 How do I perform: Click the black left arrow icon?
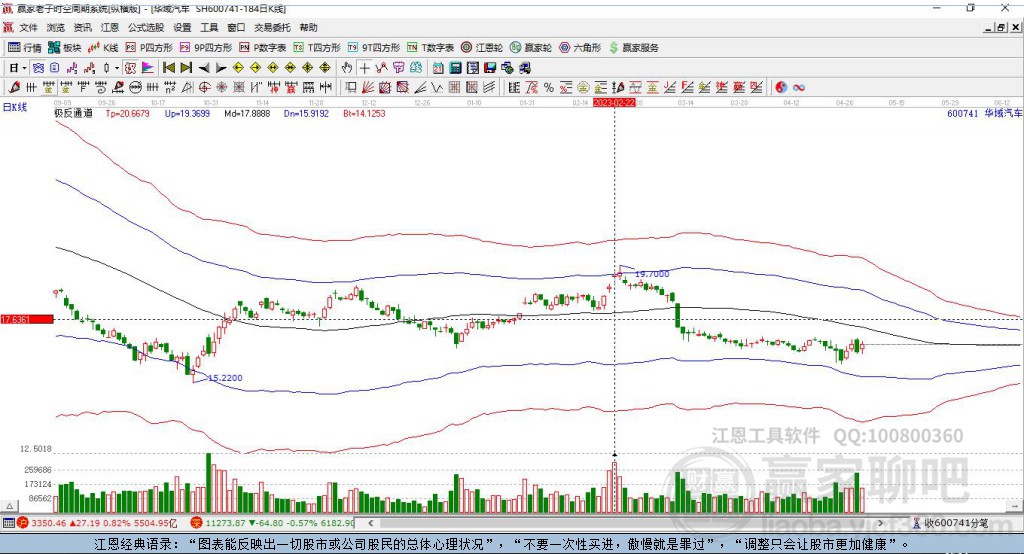click(x=204, y=68)
